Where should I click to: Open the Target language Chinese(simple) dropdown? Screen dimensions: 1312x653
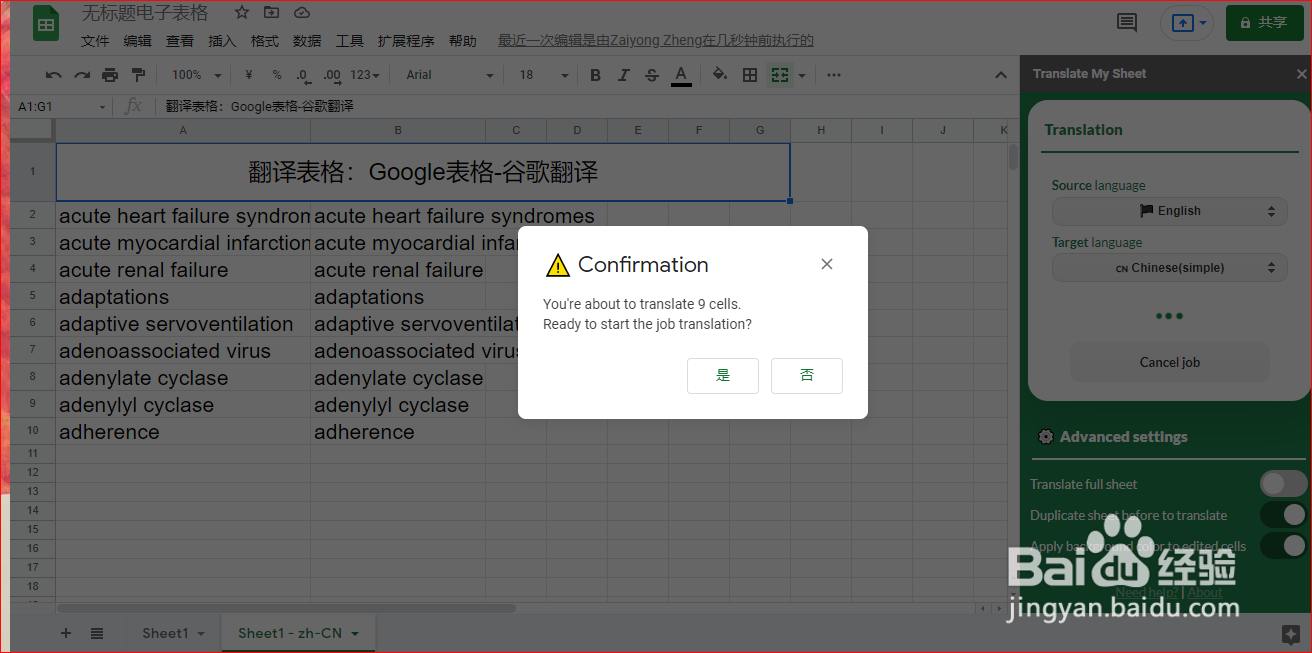click(x=1169, y=268)
